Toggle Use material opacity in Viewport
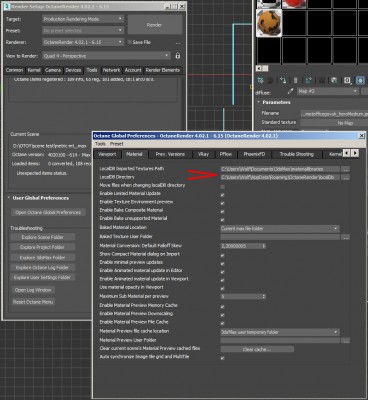This screenshot has height=400, width=368. pos(222,288)
